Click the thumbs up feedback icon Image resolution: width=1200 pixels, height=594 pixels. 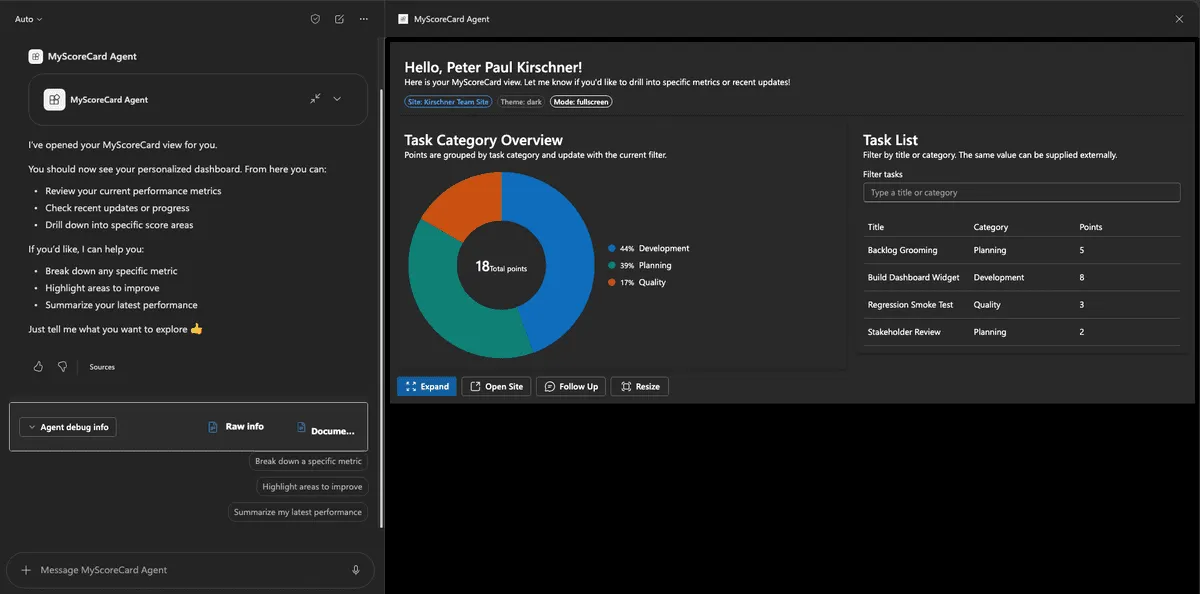[x=38, y=367]
